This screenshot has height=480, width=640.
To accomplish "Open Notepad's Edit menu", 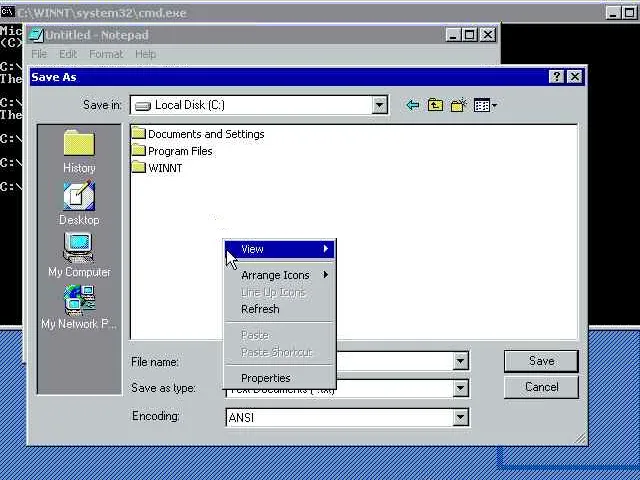I will coord(68,54).
